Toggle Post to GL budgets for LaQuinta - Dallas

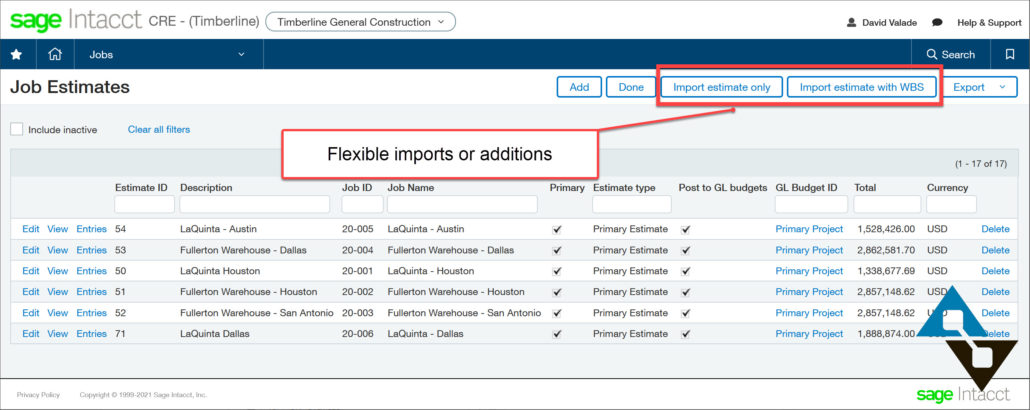(686, 334)
